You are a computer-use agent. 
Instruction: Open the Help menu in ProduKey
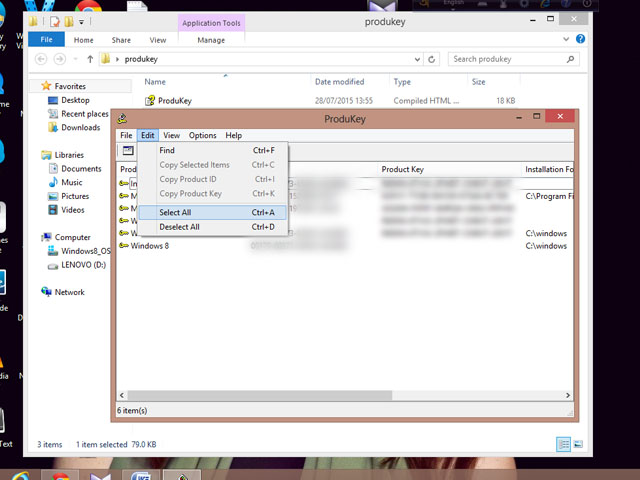click(x=233, y=136)
